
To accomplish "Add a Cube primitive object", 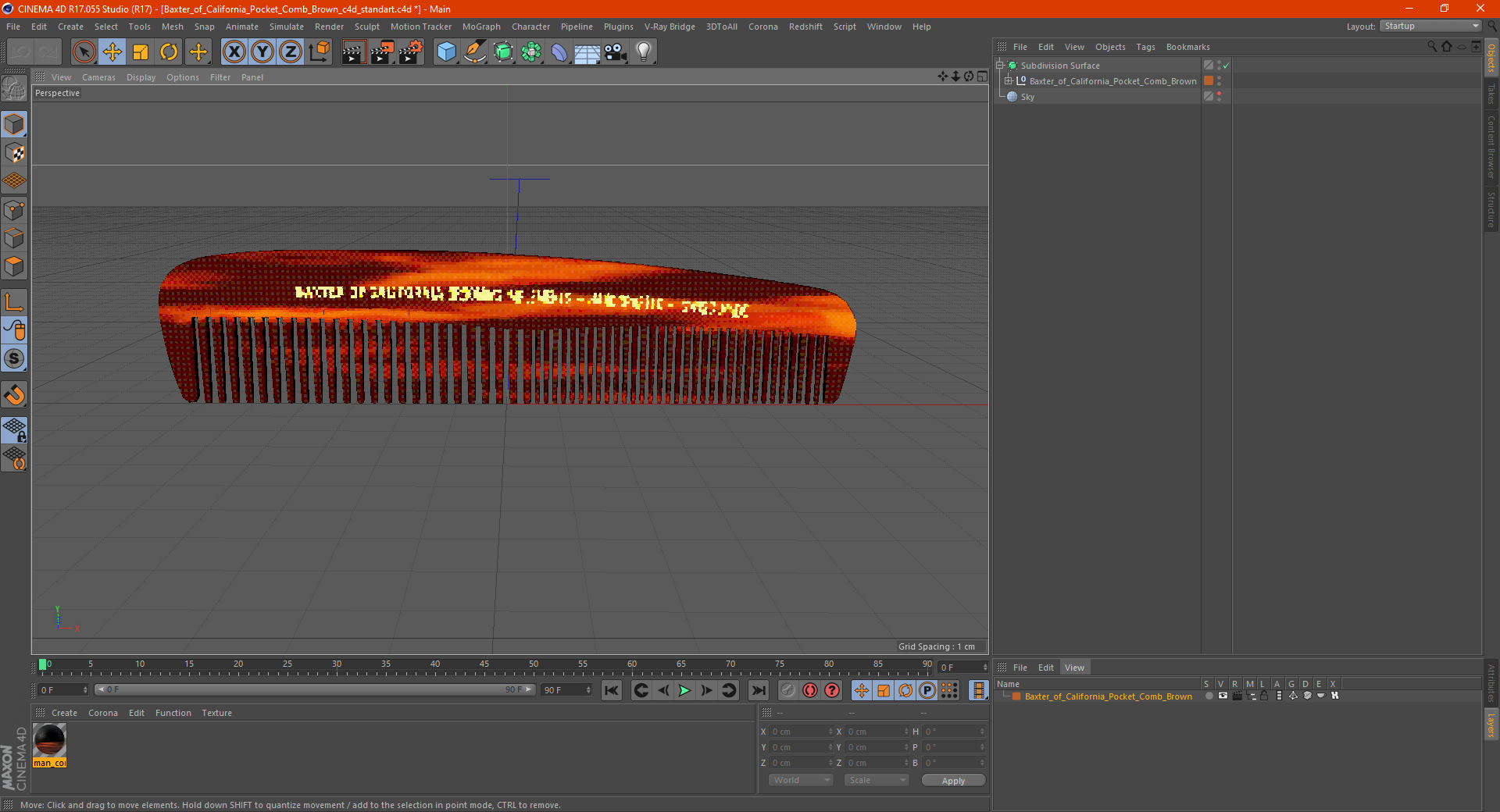I will click(x=446, y=52).
